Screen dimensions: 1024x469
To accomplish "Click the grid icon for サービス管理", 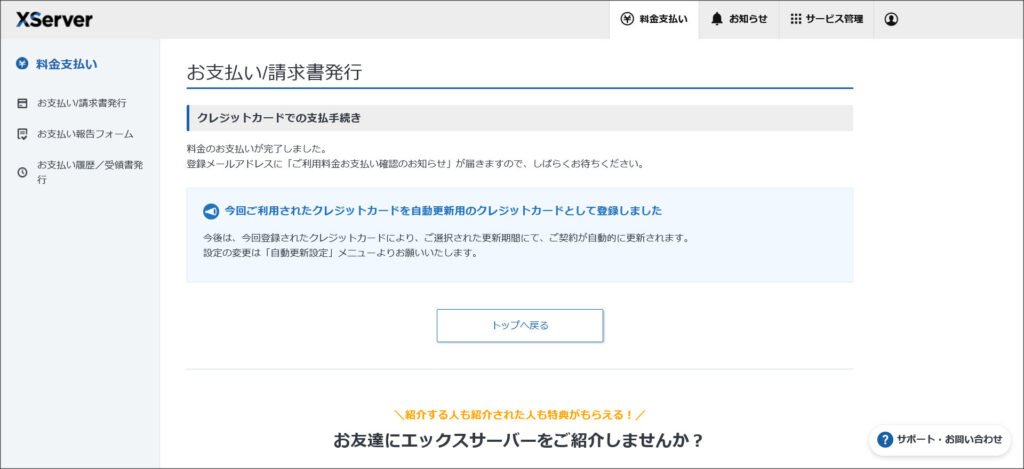I will point(795,19).
